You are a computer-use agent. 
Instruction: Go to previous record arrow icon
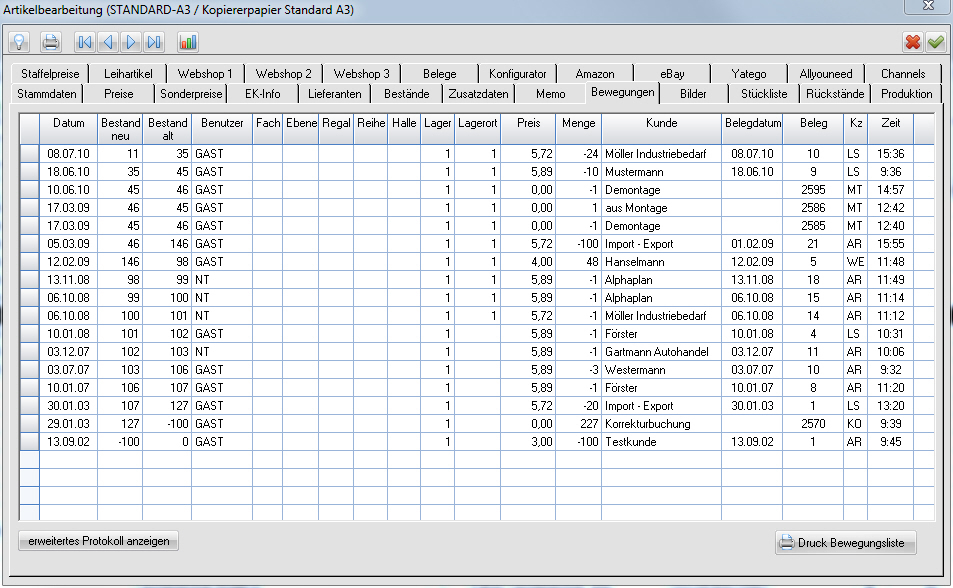(x=108, y=42)
